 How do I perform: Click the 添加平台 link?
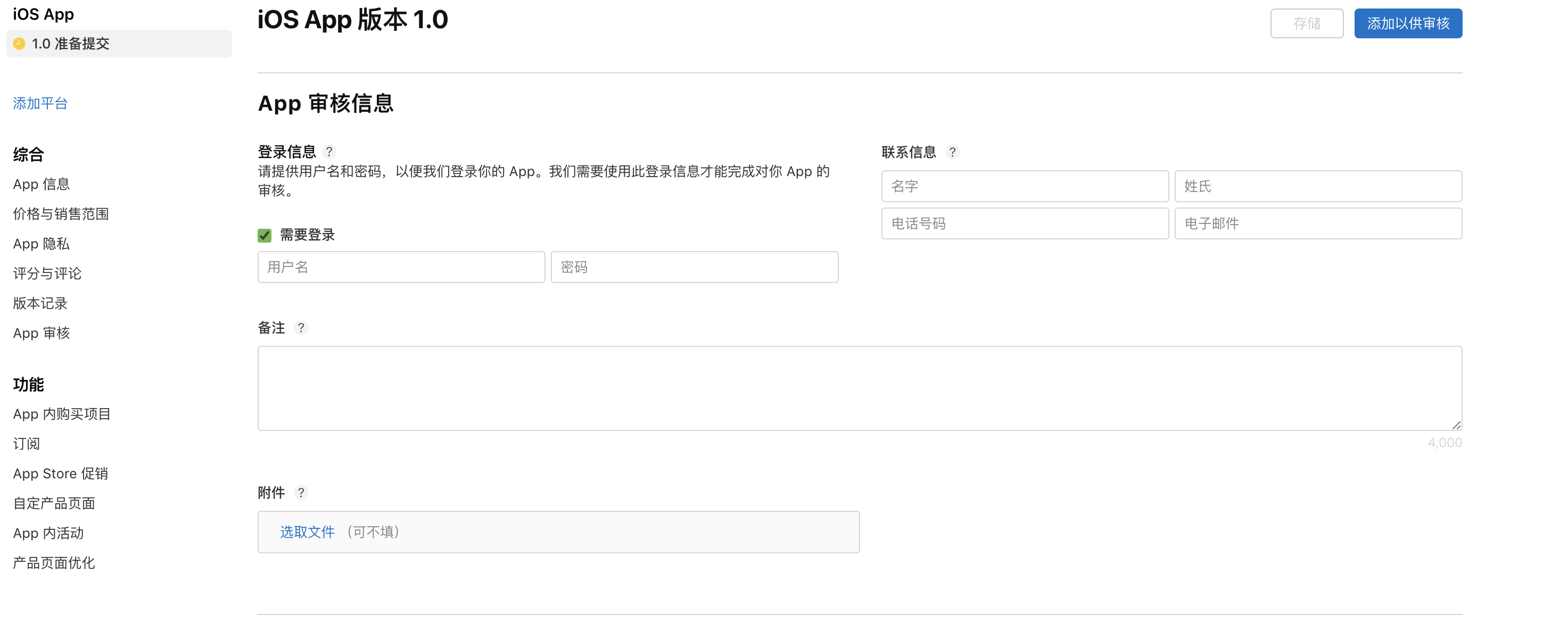(x=40, y=103)
